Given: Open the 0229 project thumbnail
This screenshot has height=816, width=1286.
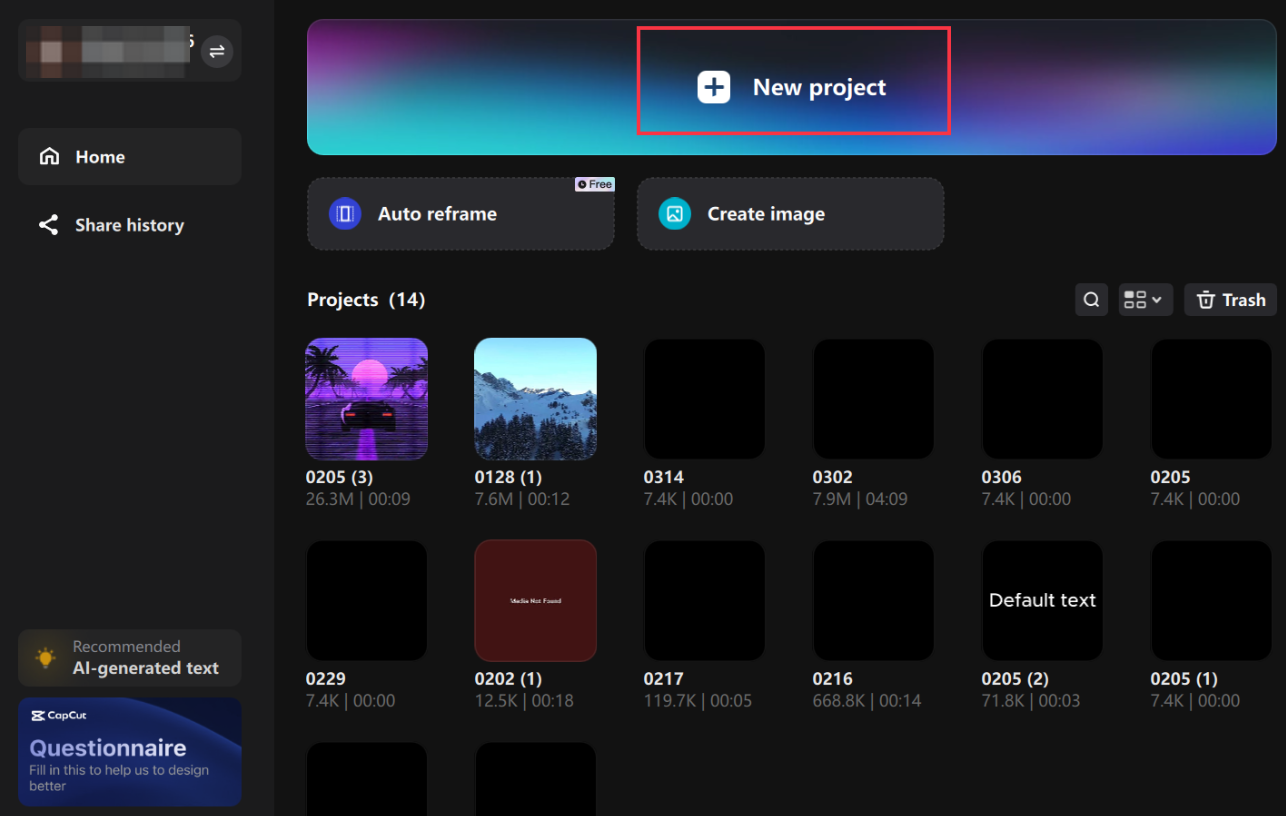Looking at the screenshot, I should [366, 601].
